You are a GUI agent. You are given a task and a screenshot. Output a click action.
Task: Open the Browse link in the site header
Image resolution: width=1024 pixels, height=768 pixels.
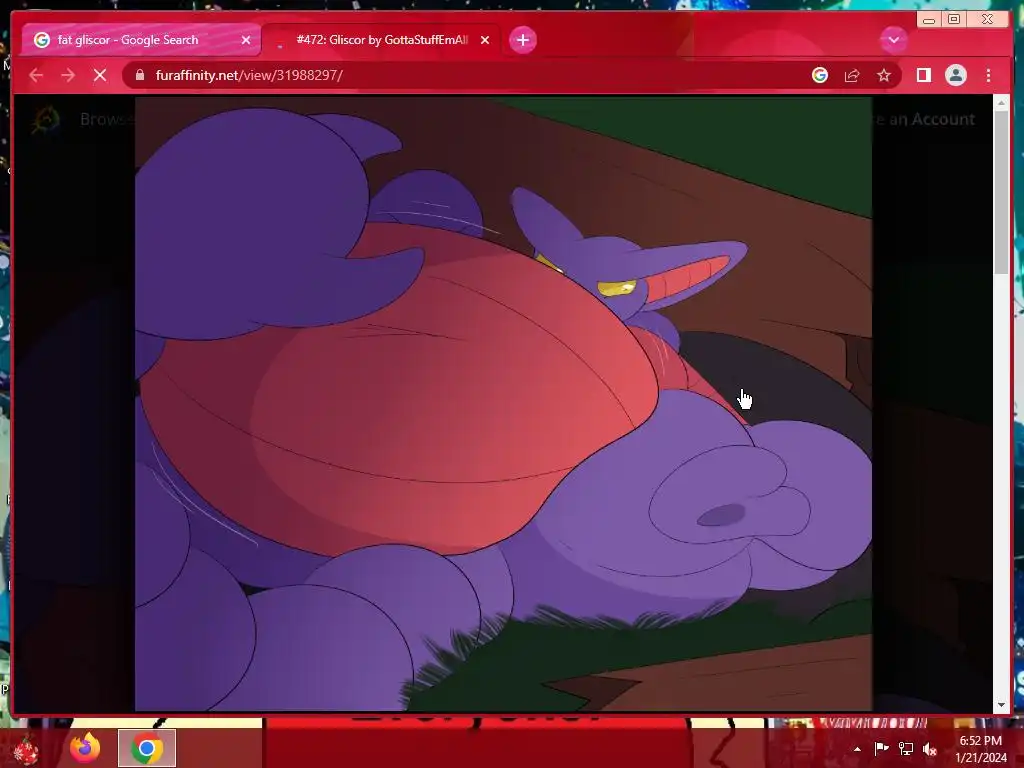coord(107,120)
